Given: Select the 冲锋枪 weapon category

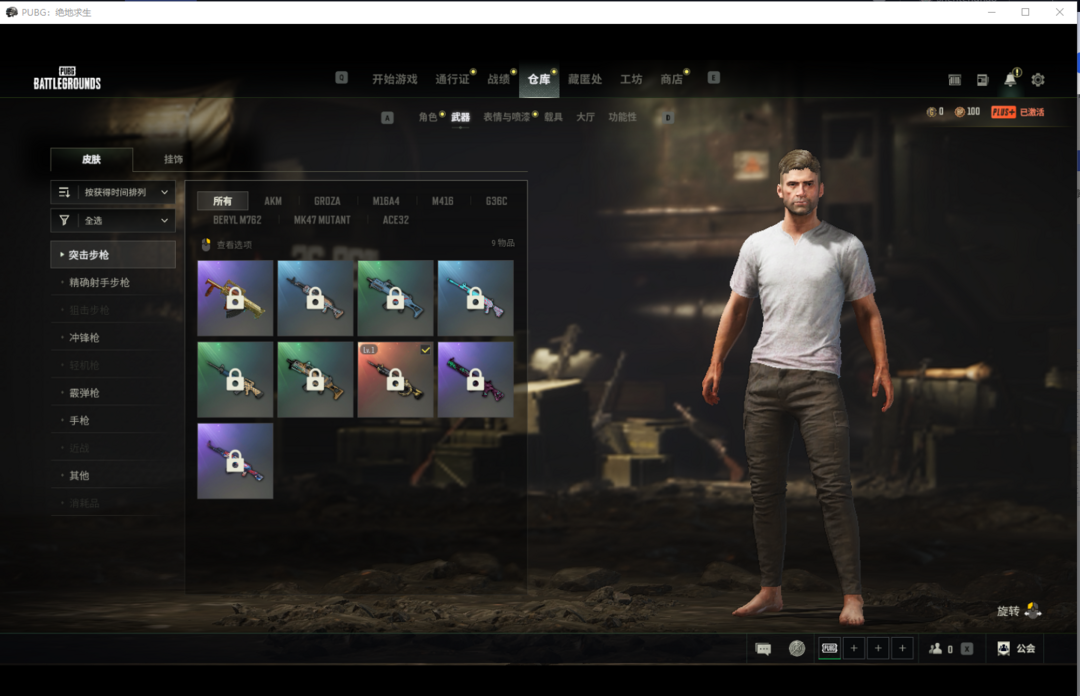Looking at the screenshot, I should 84,338.
